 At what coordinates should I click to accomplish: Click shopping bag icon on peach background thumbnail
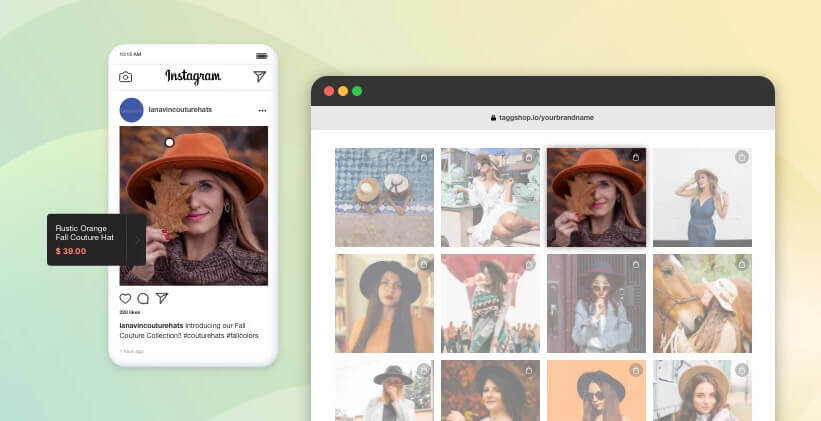[636, 370]
